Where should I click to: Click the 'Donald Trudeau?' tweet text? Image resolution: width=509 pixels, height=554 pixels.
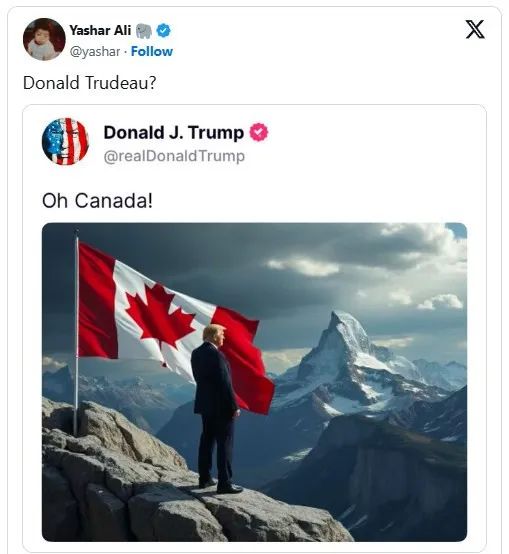(89, 83)
